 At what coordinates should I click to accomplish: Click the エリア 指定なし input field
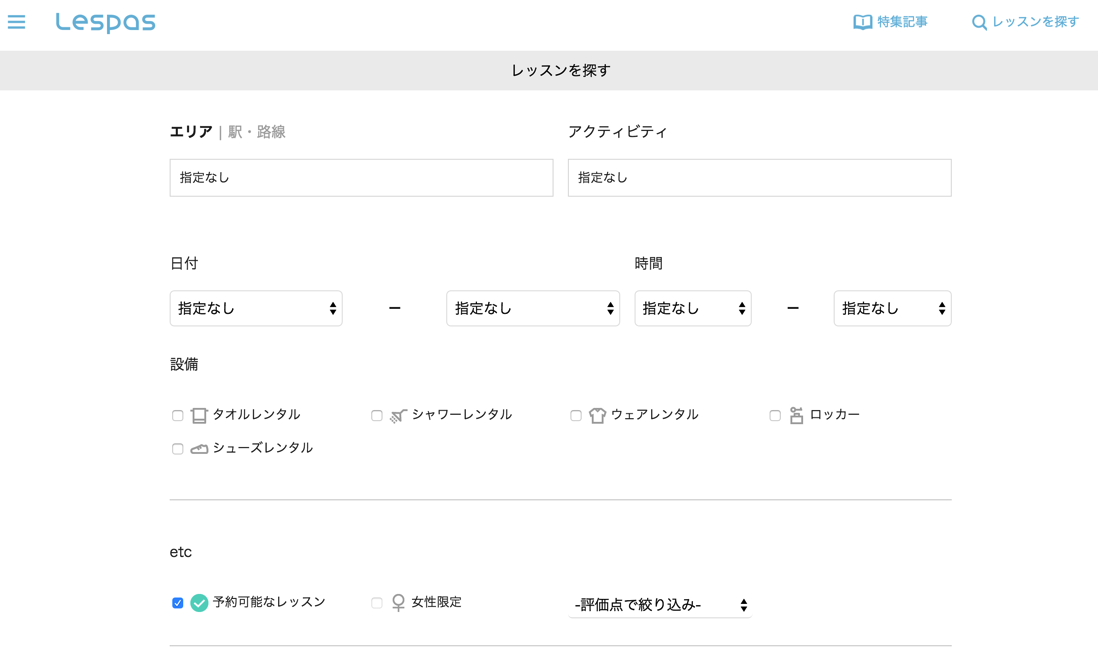(361, 178)
